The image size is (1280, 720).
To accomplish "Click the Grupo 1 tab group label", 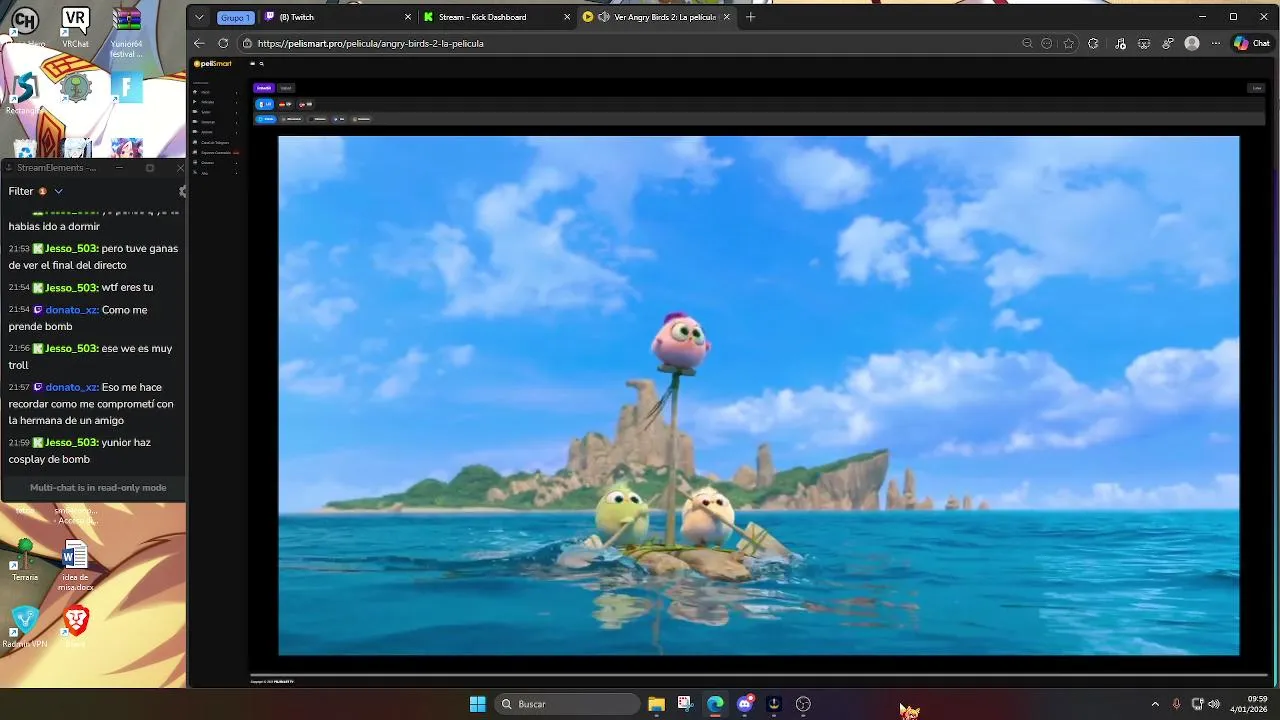I will pyautogui.click(x=235, y=17).
